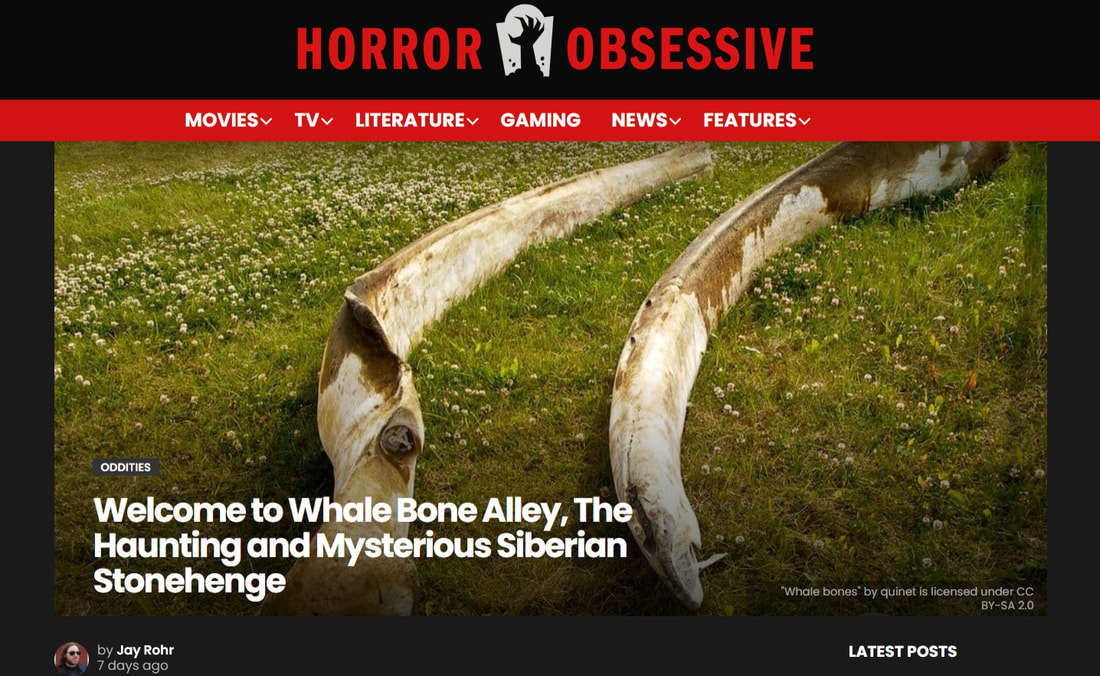
Task: Open the Literature menu item
Action: [410, 120]
